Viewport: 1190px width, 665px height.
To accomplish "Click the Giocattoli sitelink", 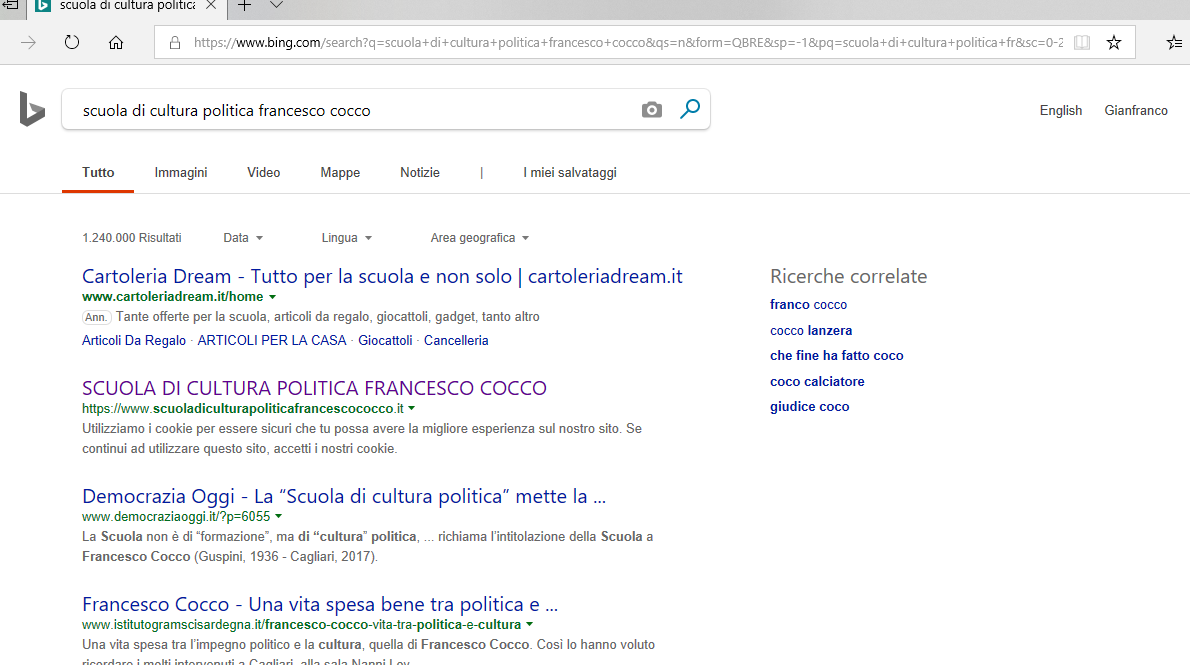I will coord(386,340).
